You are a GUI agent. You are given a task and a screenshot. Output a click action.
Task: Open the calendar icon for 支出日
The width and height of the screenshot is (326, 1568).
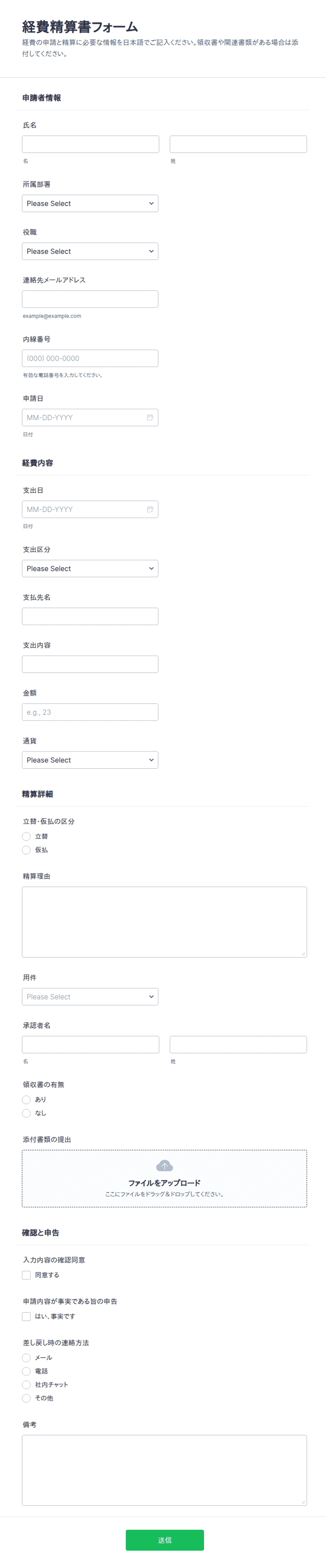tap(150, 510)
